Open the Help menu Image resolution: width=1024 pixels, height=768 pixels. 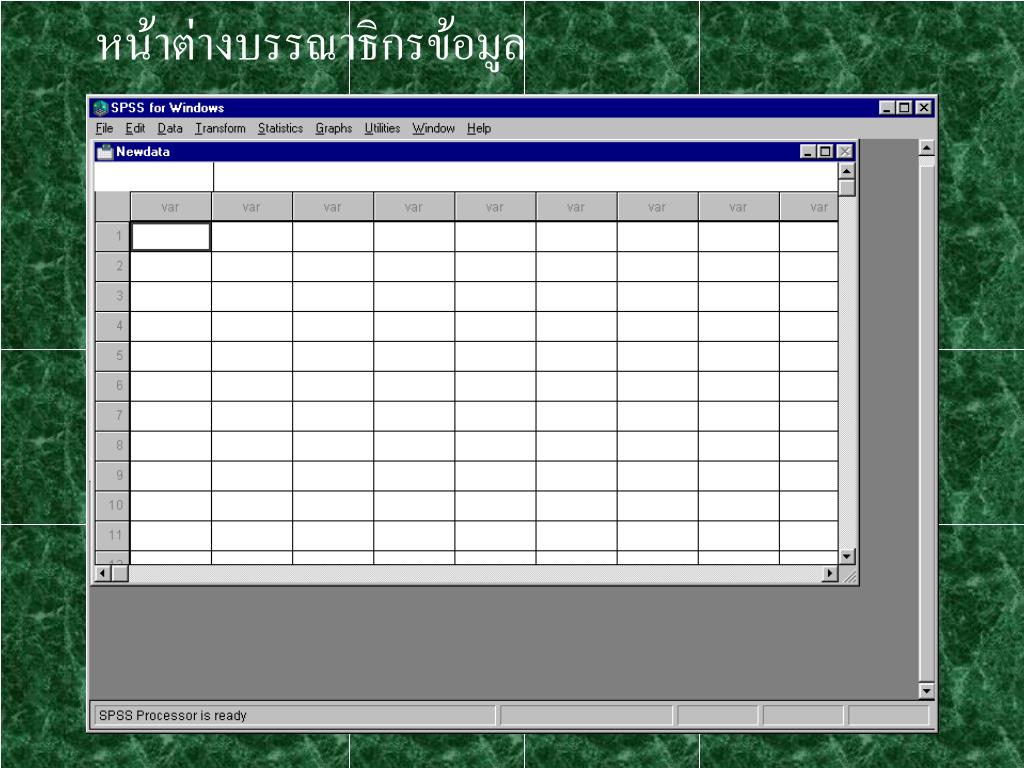click(x=479, y=129)
